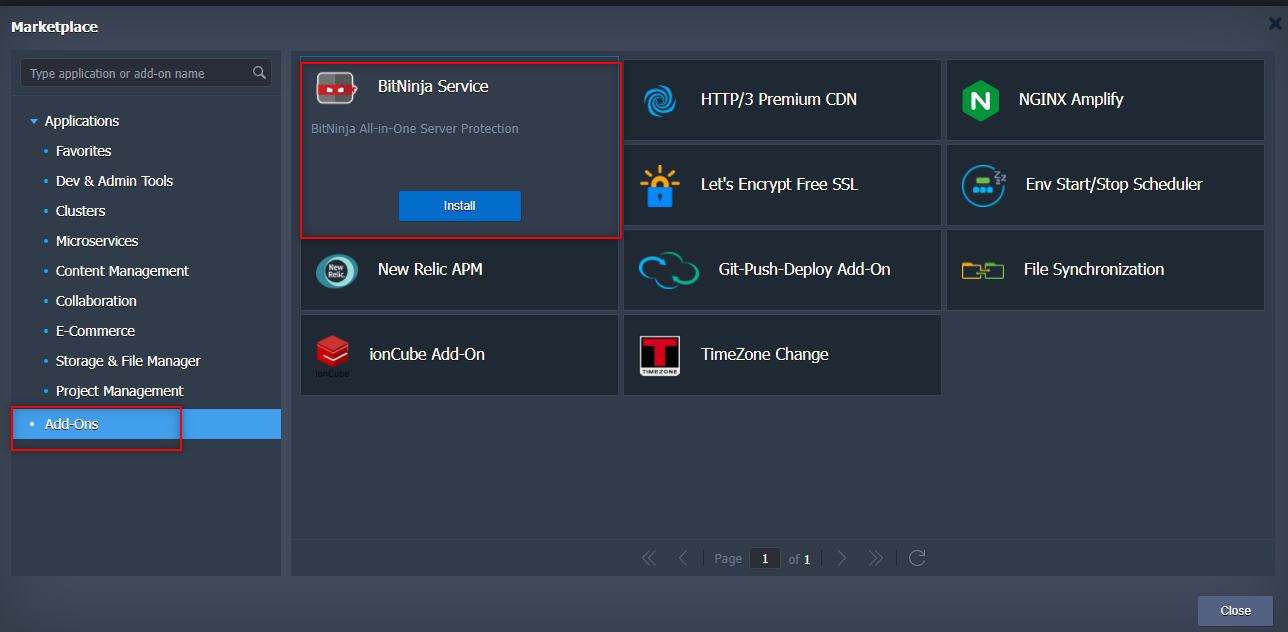Viewport: 1288px width, 632px height.
Task: Select the HTTP/3 Premium CDN title
Action: click(779, 99)
